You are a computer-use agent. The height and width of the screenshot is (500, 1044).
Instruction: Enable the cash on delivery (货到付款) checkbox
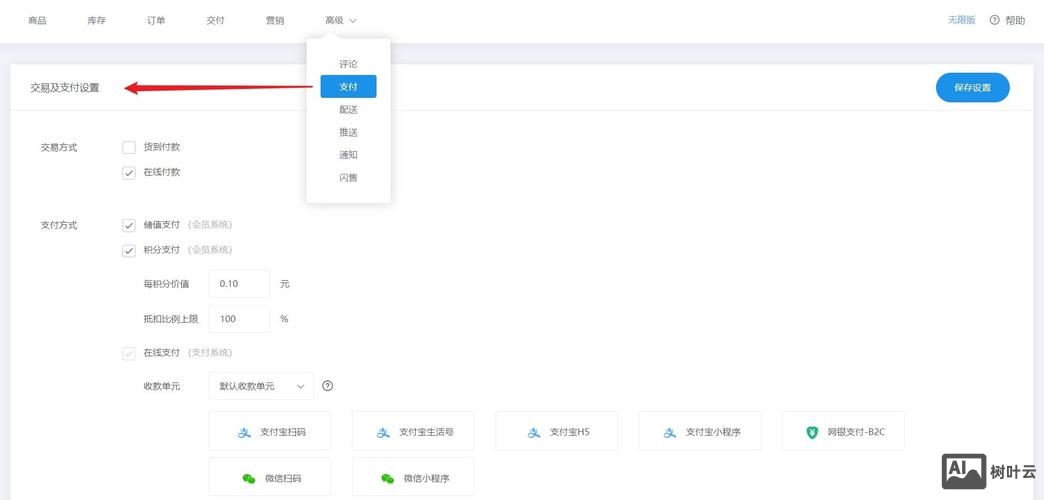[x=129, y=147]
